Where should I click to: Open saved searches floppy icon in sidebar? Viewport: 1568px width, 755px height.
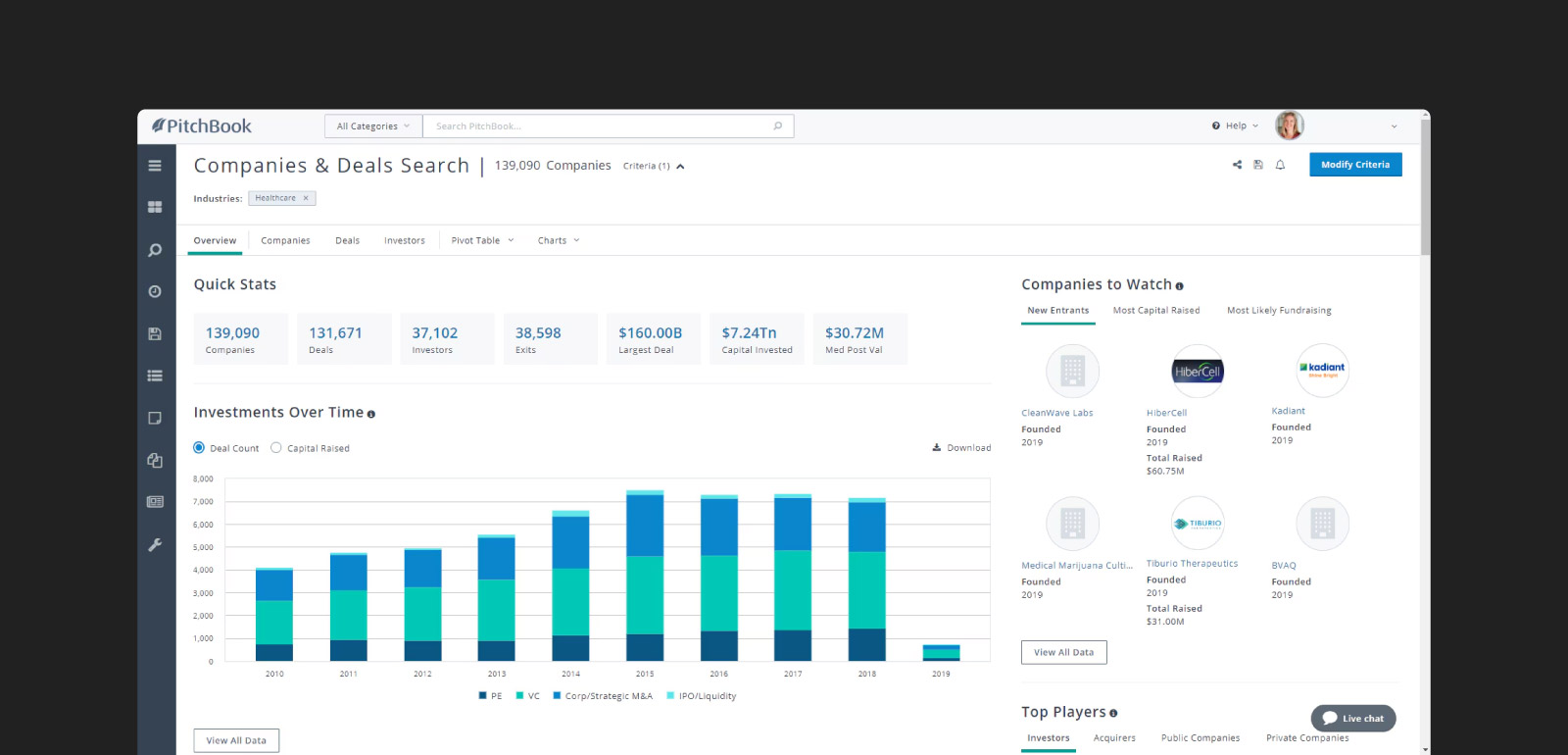tap(155, 334)
